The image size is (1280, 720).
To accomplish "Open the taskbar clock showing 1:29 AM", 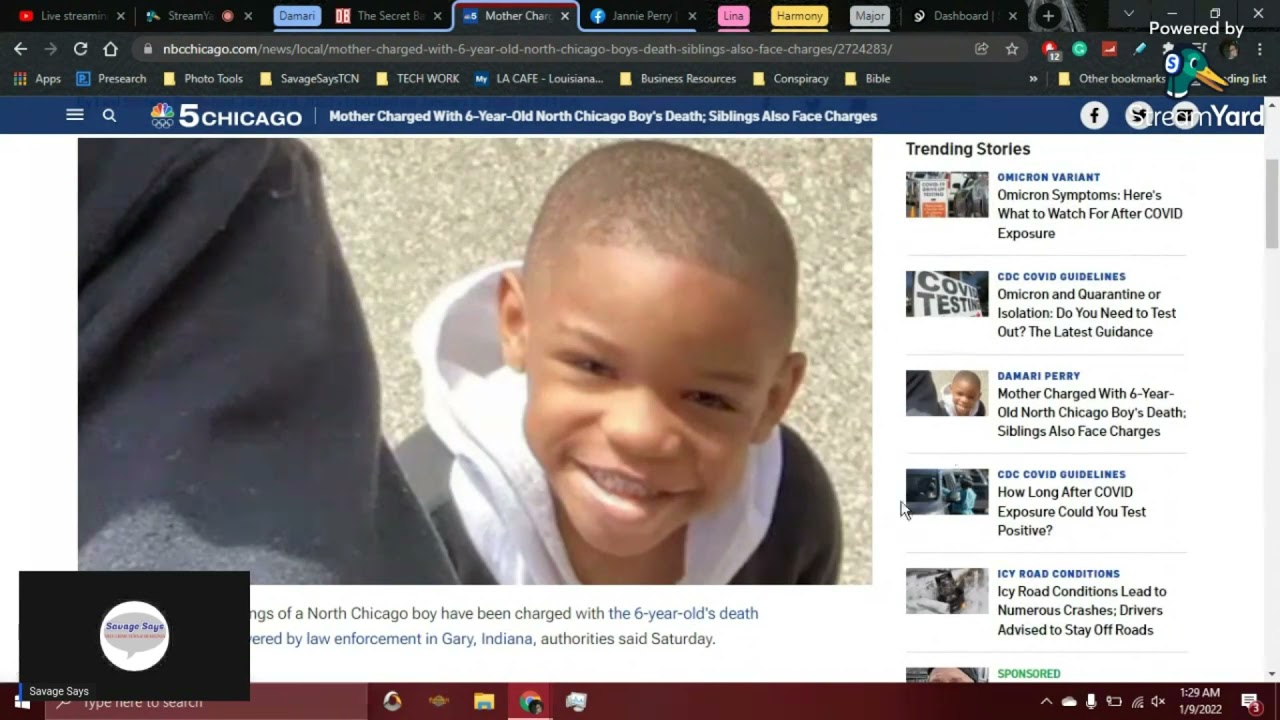I will pos(1199,702).
